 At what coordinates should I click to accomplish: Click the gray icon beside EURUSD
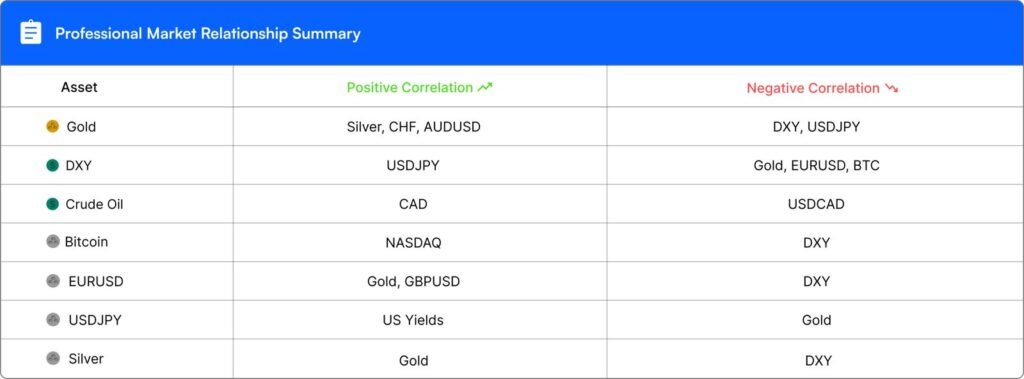tap(53, 282)
